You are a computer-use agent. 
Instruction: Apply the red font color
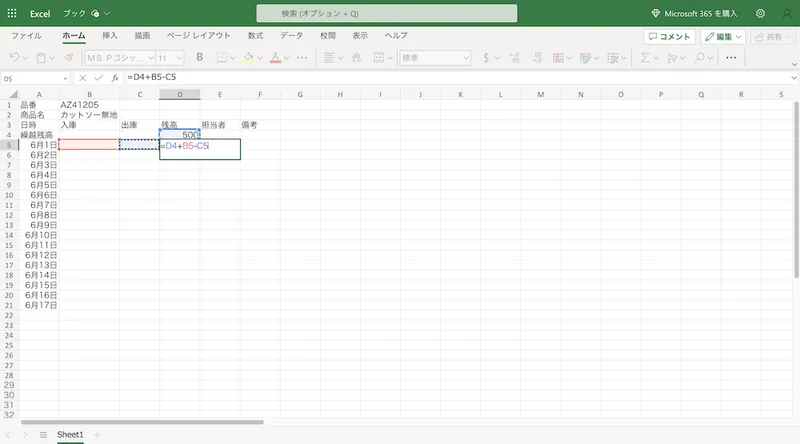276,58
